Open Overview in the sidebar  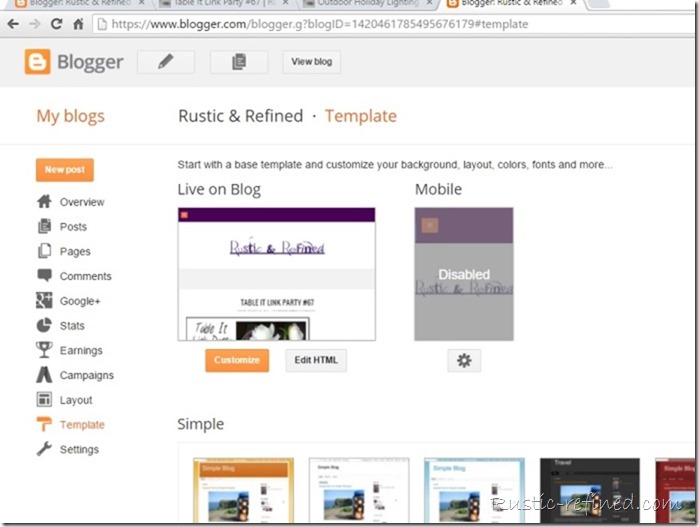[x=82, y=202]
